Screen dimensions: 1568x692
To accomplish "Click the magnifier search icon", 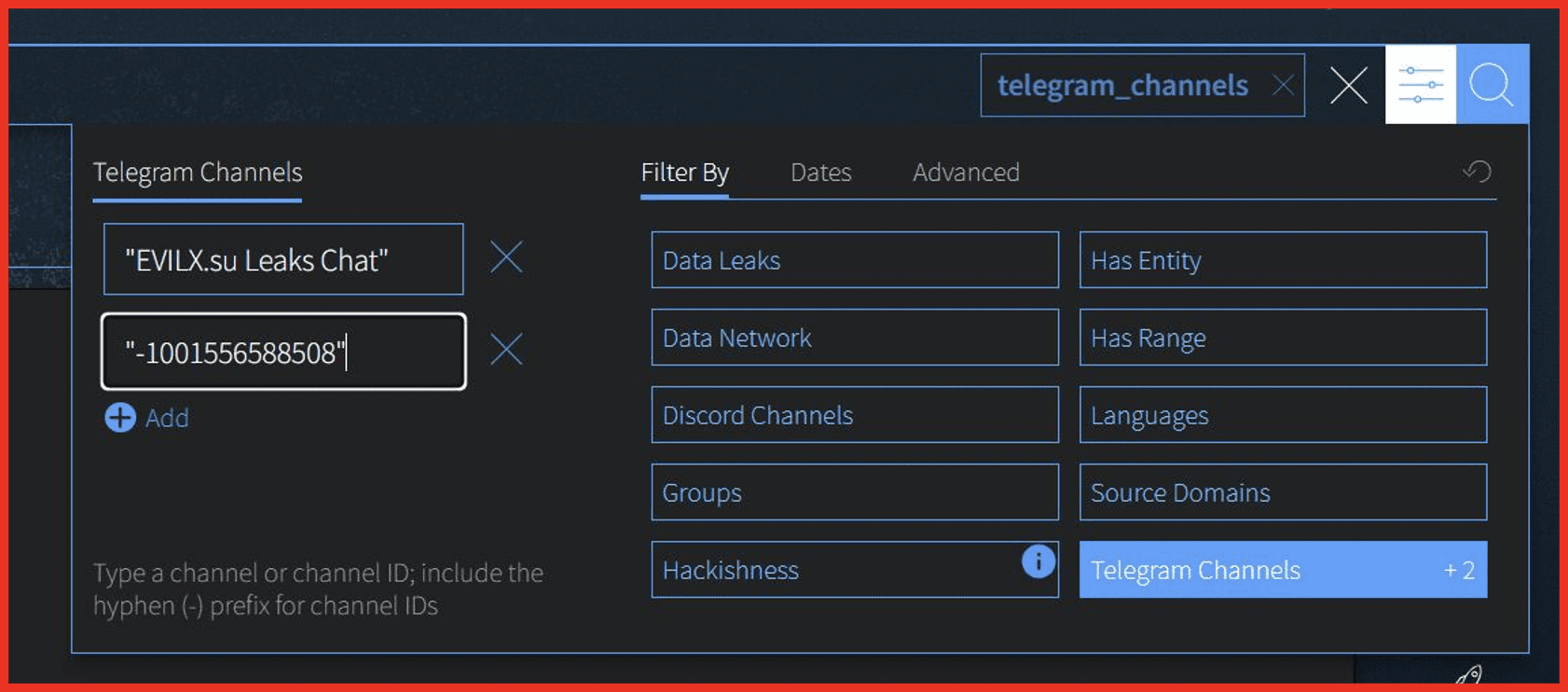I will click(1492, 85).
